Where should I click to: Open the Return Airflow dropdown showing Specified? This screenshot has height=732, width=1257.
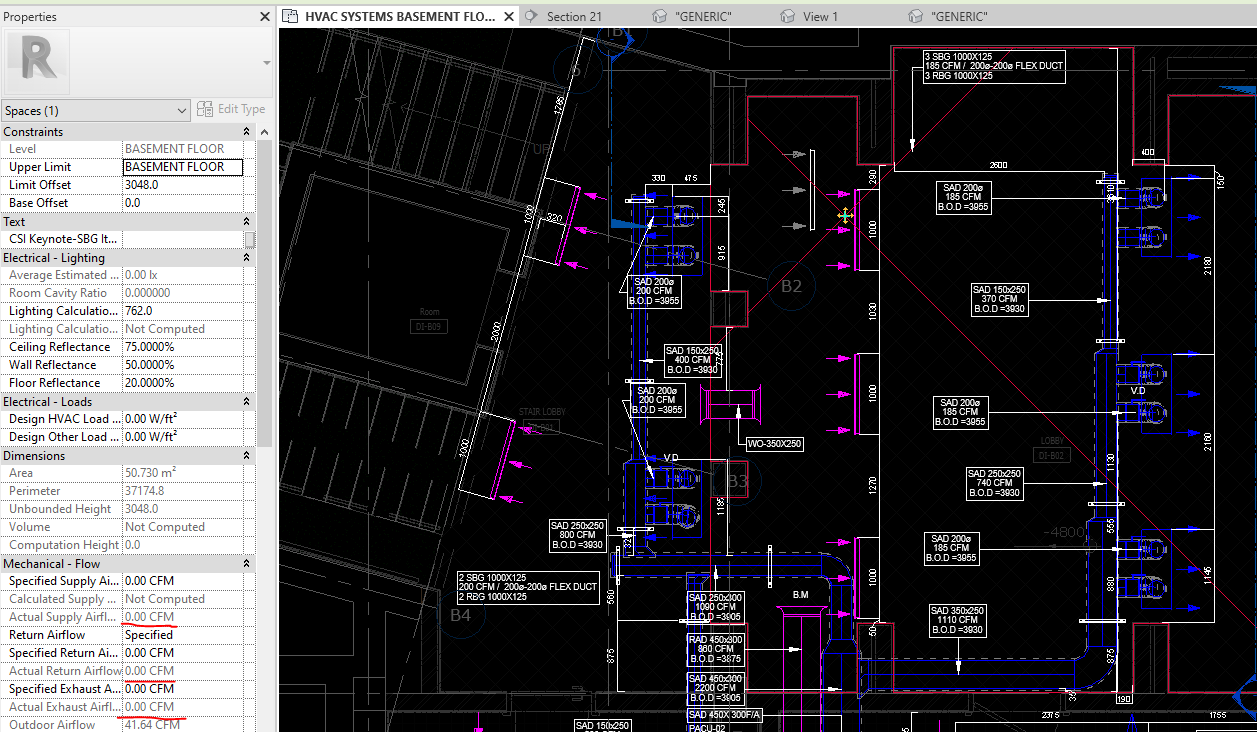click(183, 634)
